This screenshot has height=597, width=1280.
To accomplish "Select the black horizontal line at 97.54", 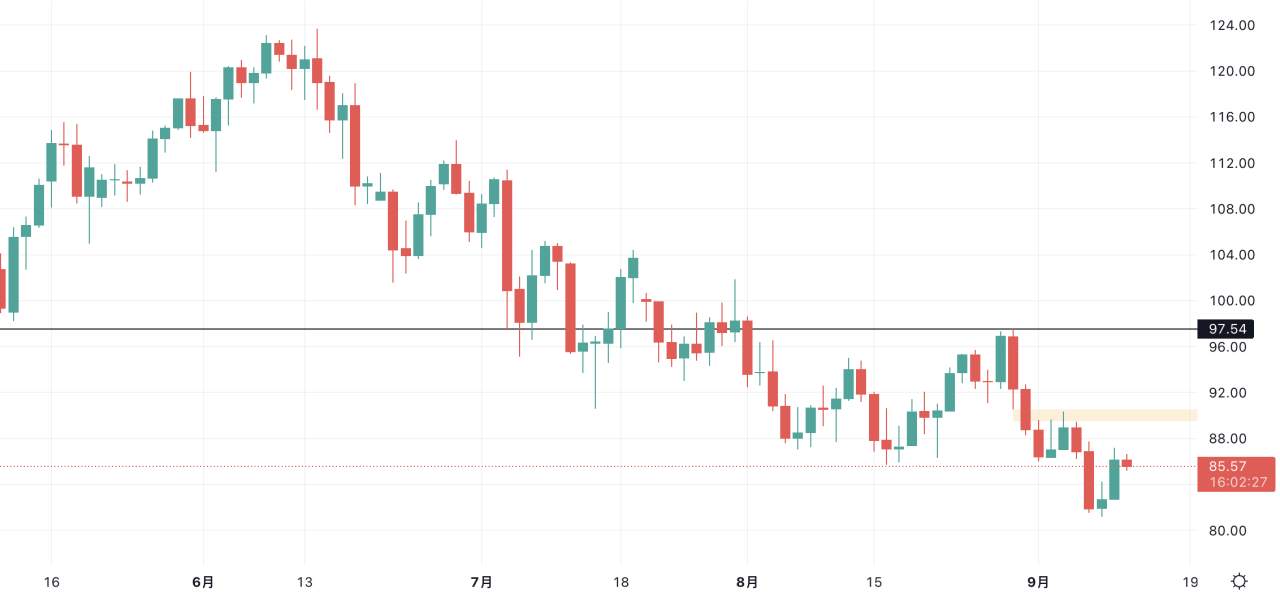I will tap(598, 329).
